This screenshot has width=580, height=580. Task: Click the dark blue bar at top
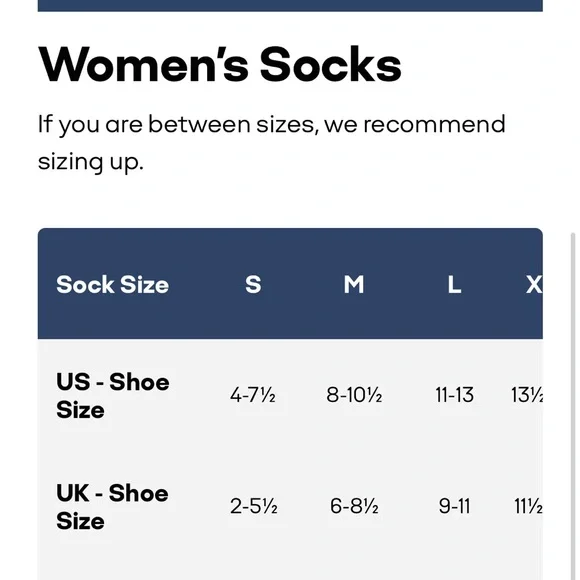pos(290,6)
